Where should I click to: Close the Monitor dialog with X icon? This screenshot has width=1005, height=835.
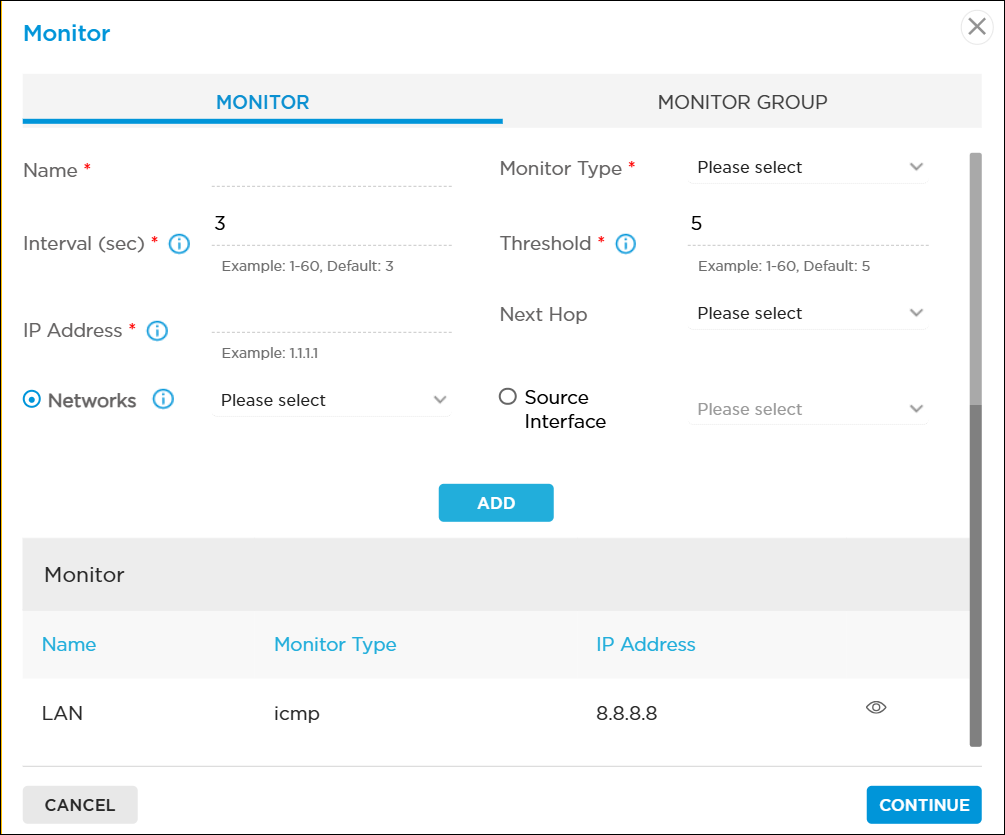pyautogui.click(x=977, y=27)
